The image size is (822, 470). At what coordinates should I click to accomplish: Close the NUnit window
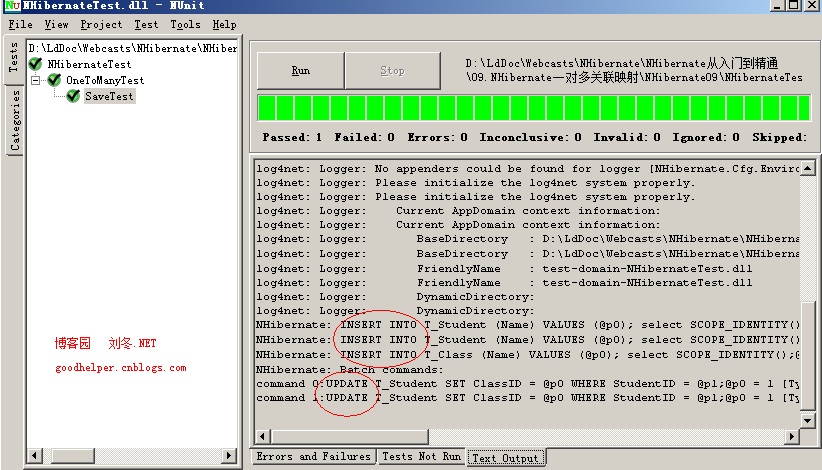click(x=811, y=5)
